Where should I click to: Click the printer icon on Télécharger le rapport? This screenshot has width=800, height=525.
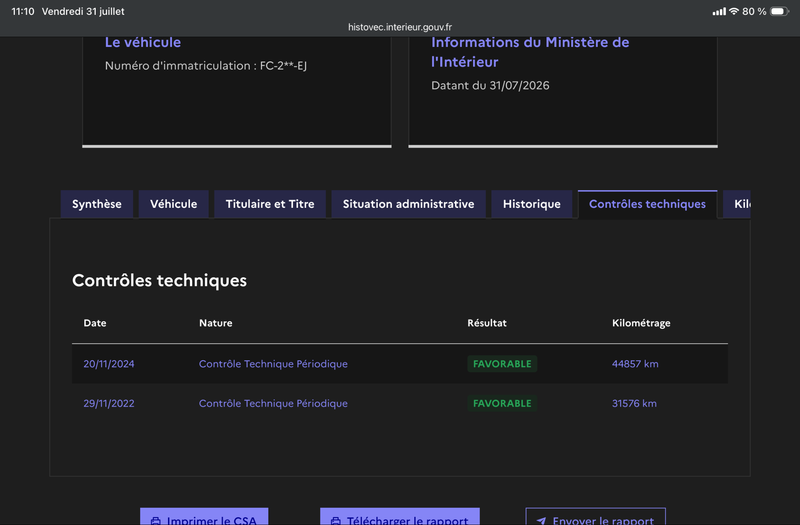336,521
